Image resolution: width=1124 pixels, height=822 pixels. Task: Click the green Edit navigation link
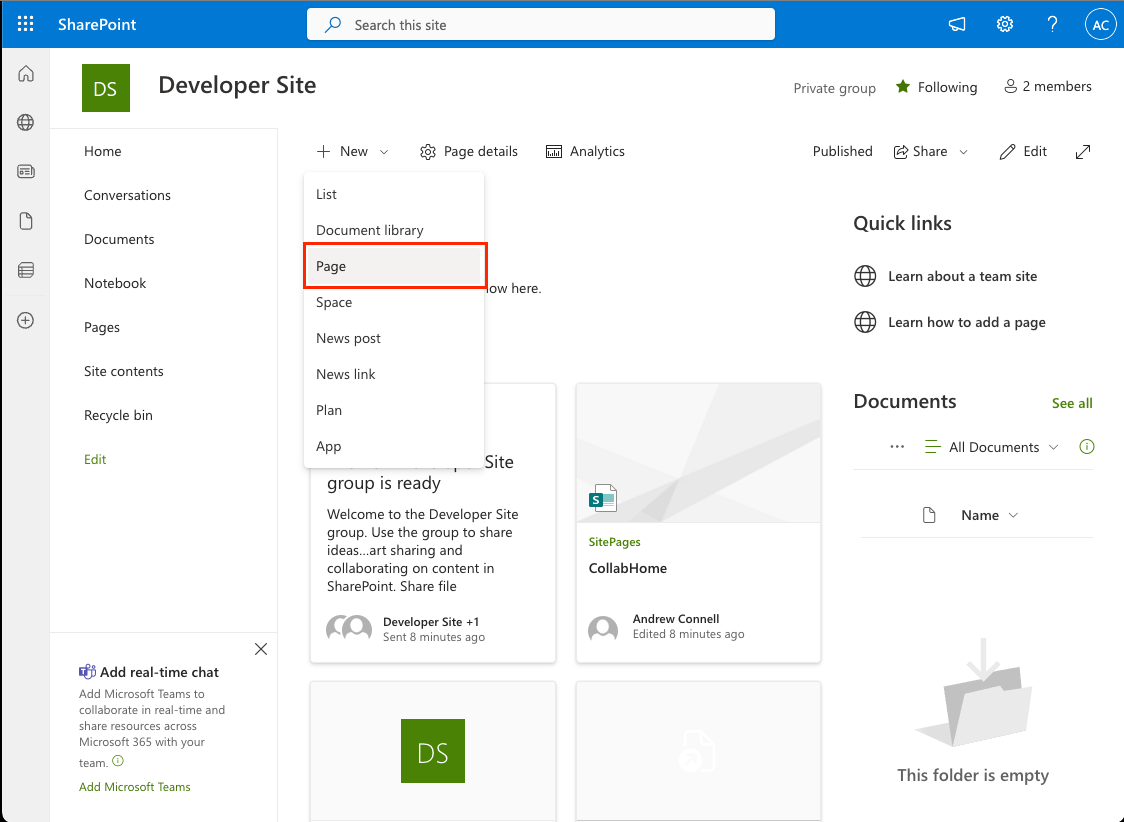[95, 459]
